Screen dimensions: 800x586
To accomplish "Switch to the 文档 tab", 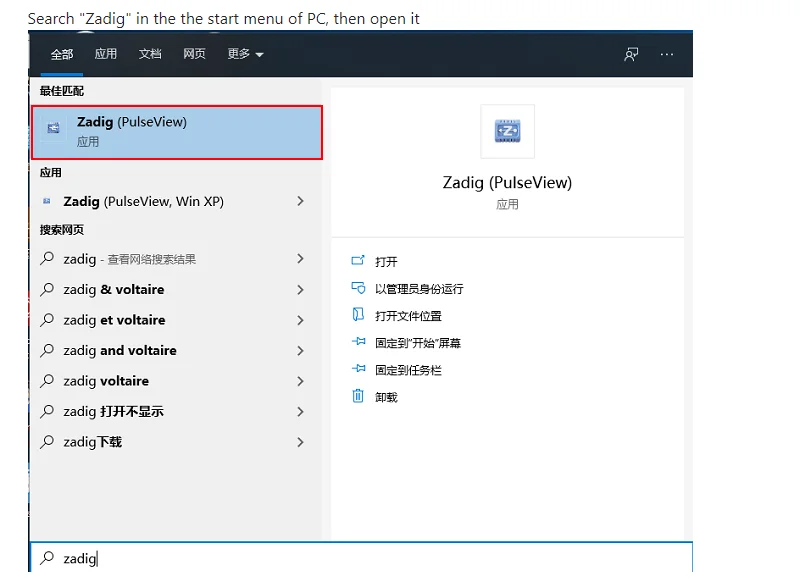I will tap(150, 54).
